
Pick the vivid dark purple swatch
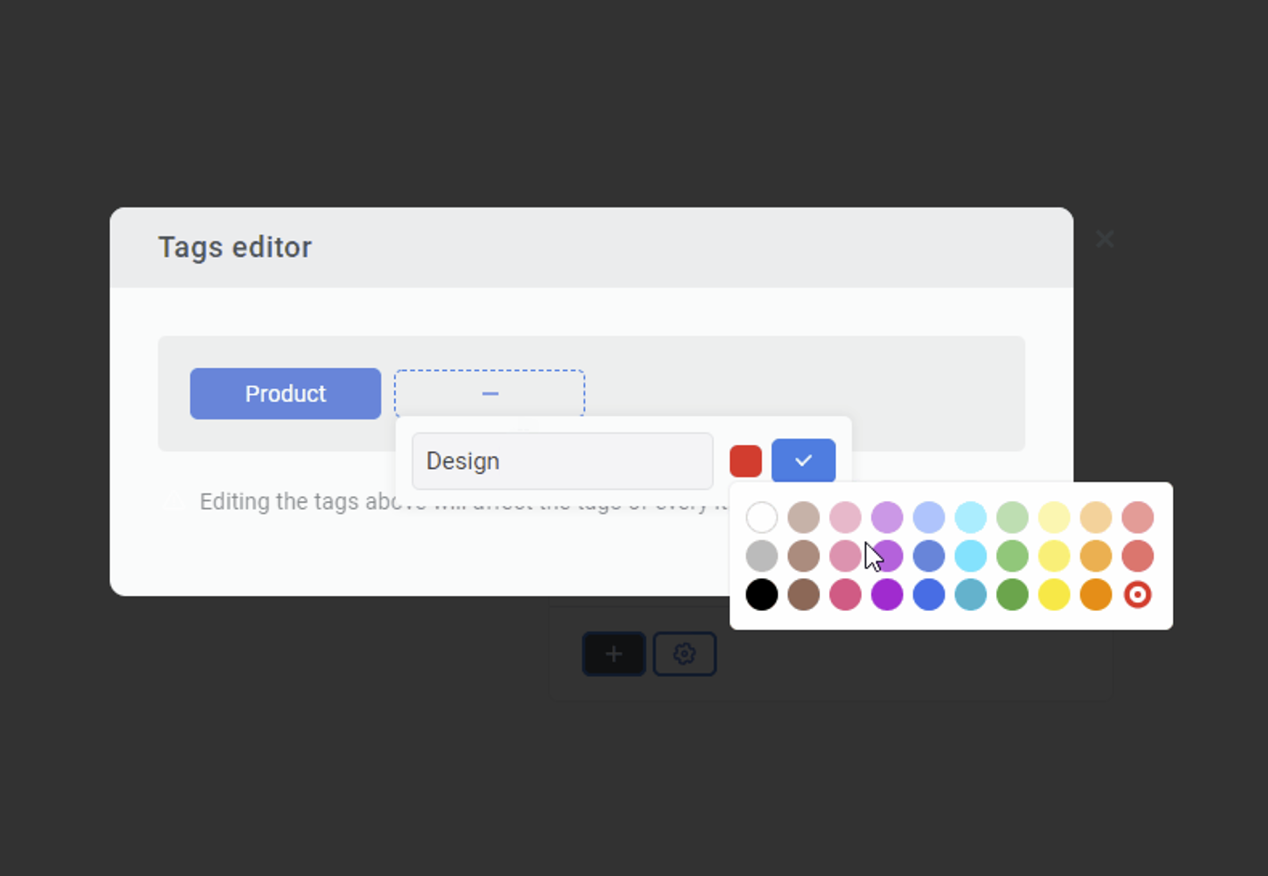[887, 595]
